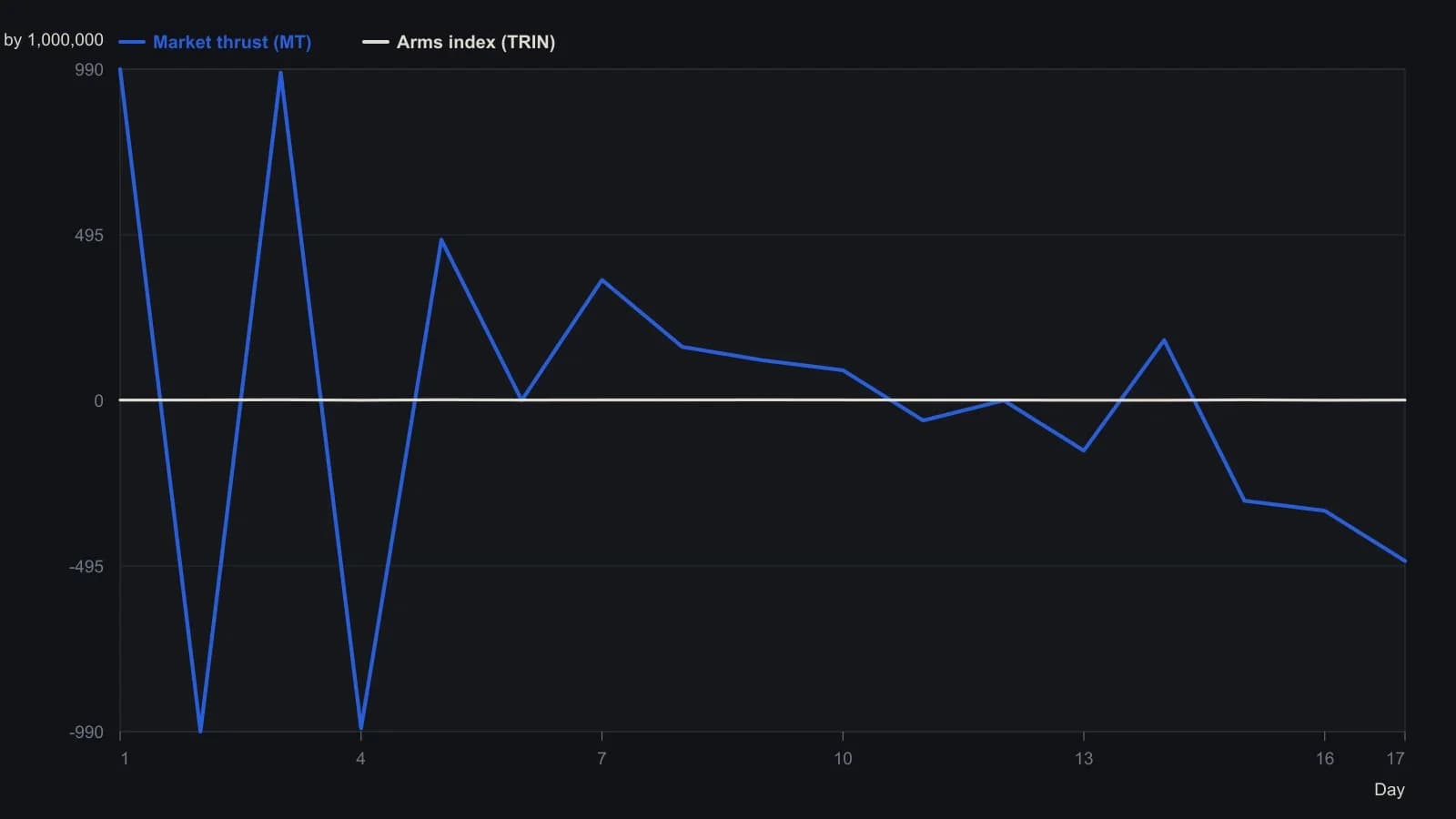This screenshot has height=819, width=1456.
Task: Click the x-axis tick label 13
Action: tap(1083, 758)
